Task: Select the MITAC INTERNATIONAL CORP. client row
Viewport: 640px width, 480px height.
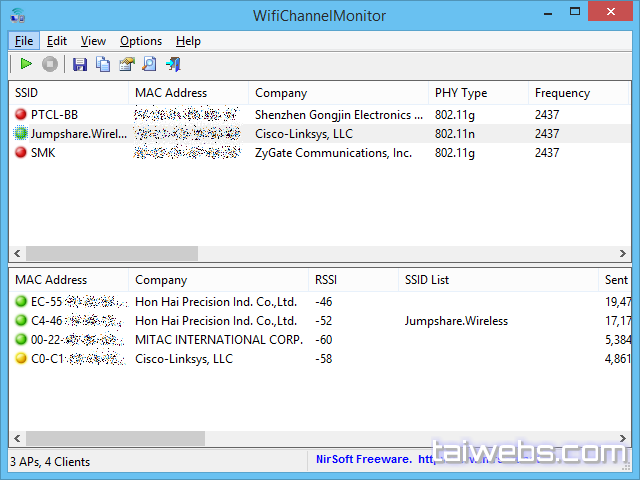Action: pos(218,340)
